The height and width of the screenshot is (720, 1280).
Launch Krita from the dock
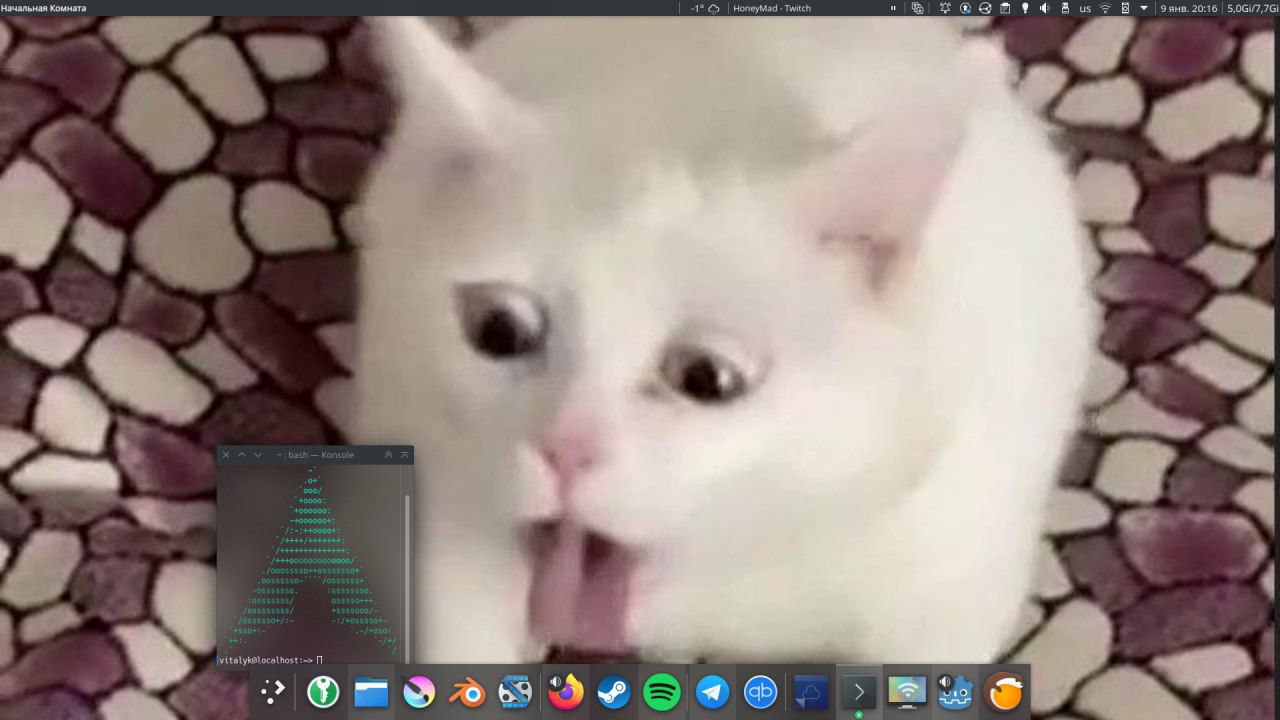(419, 691)
